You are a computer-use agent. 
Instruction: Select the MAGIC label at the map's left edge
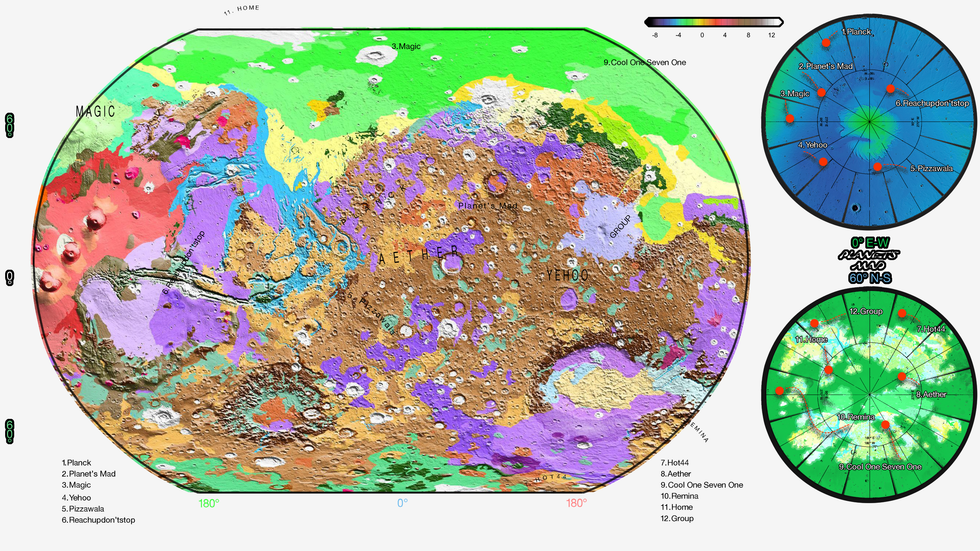96,111
